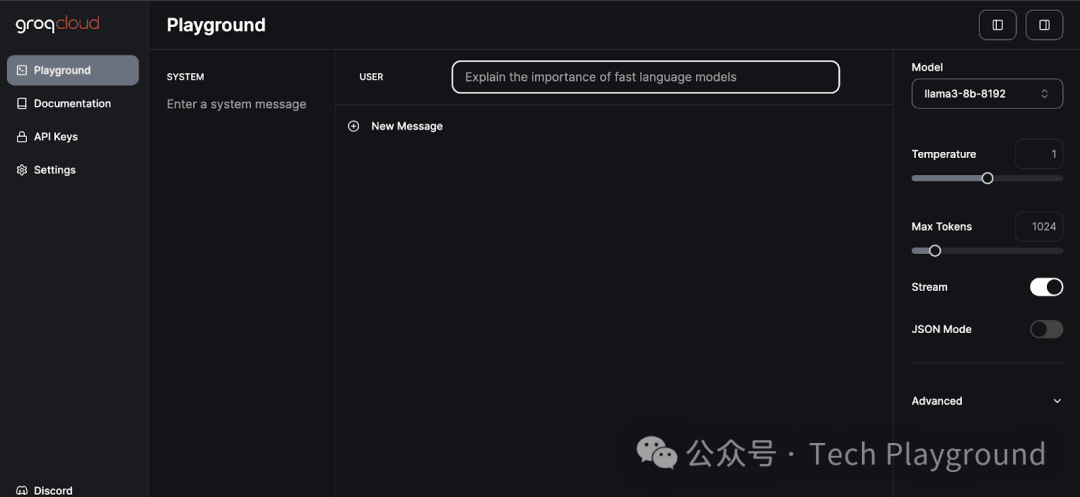The image size is (1080, 497).
Task: Open Documentation from the sidebar
Action: click(73, 103)
